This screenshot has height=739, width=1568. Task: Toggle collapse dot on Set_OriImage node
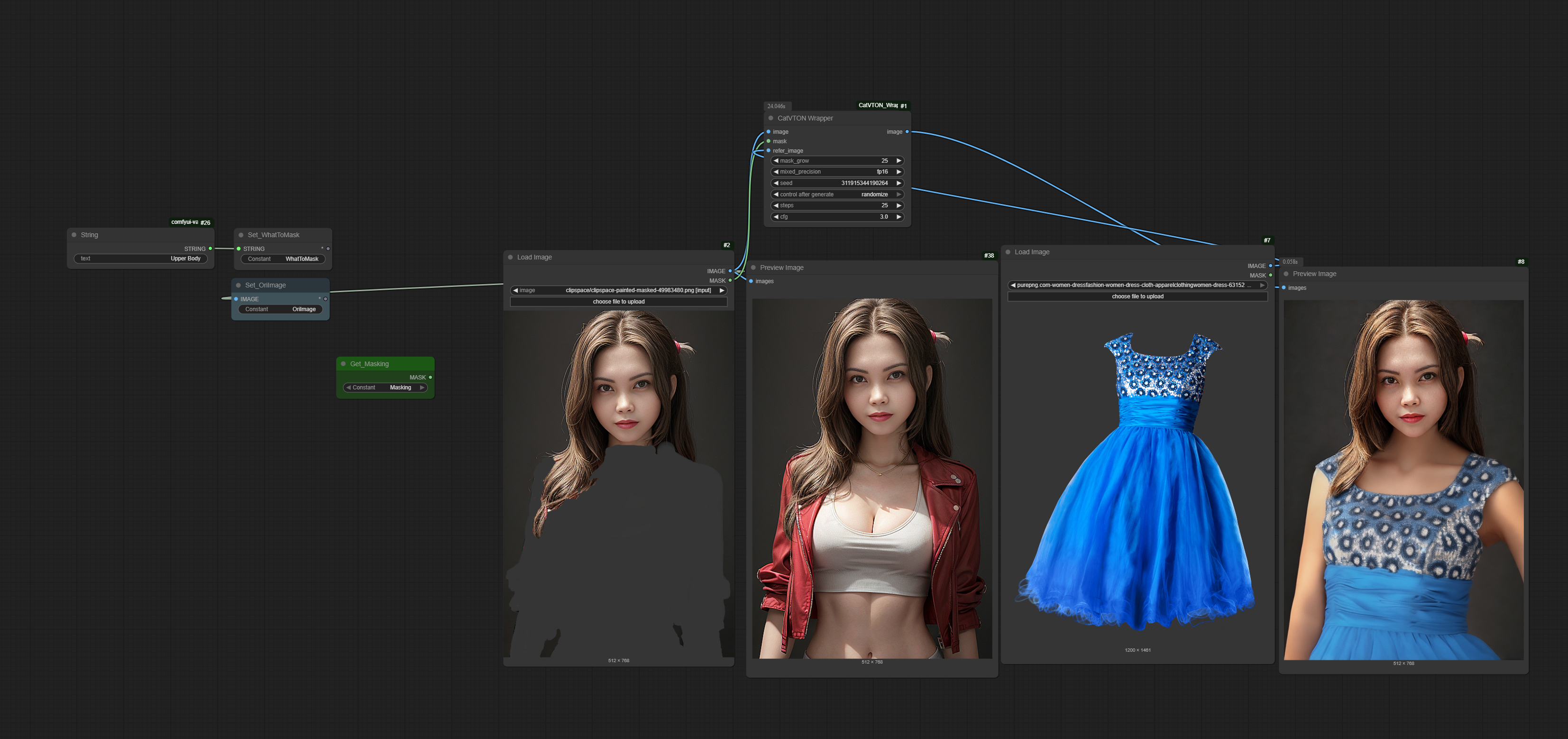coord(238,286)
